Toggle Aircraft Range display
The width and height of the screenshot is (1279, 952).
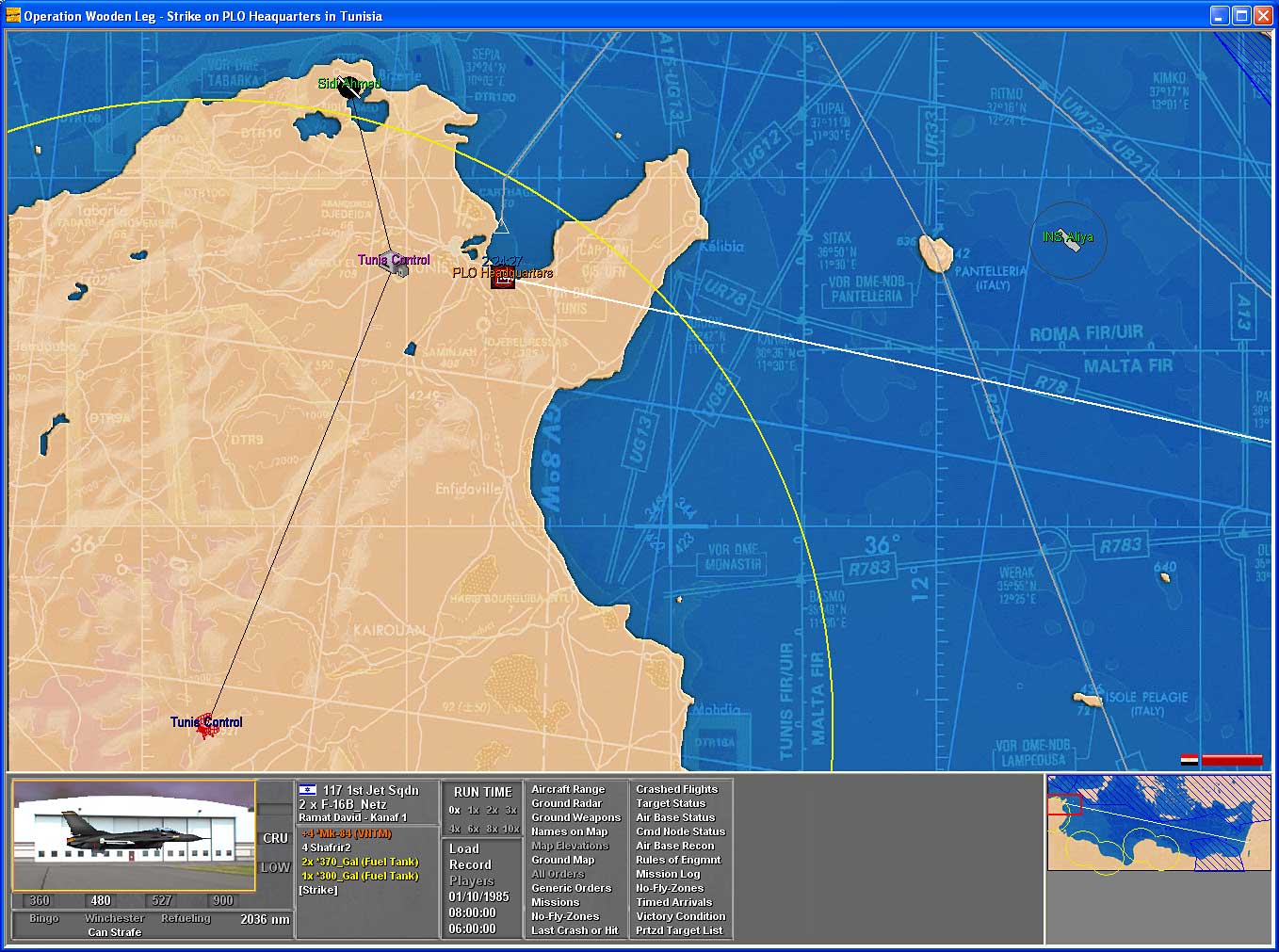tap(568, 789)
